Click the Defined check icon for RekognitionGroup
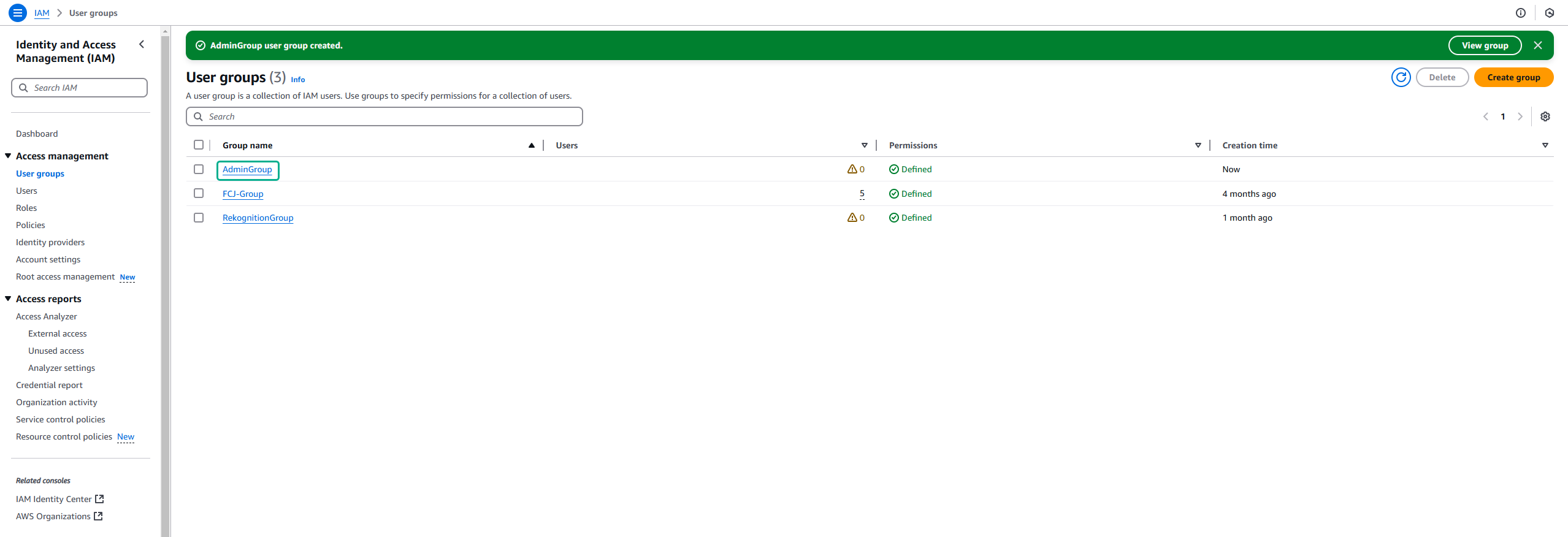The image size is (1568, 537). tap(894, 218)
